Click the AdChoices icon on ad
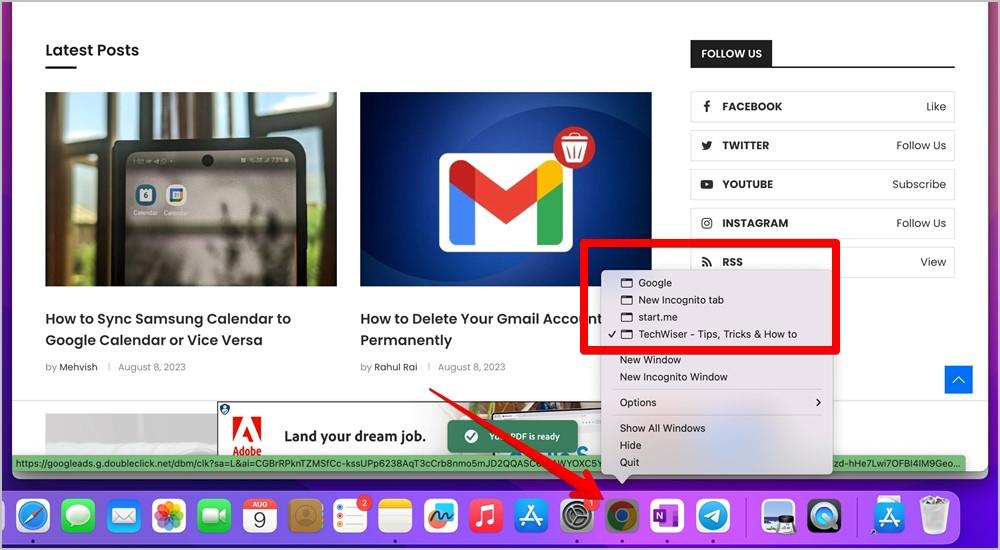The image size is (1000, 550). (x=224, y=409)
